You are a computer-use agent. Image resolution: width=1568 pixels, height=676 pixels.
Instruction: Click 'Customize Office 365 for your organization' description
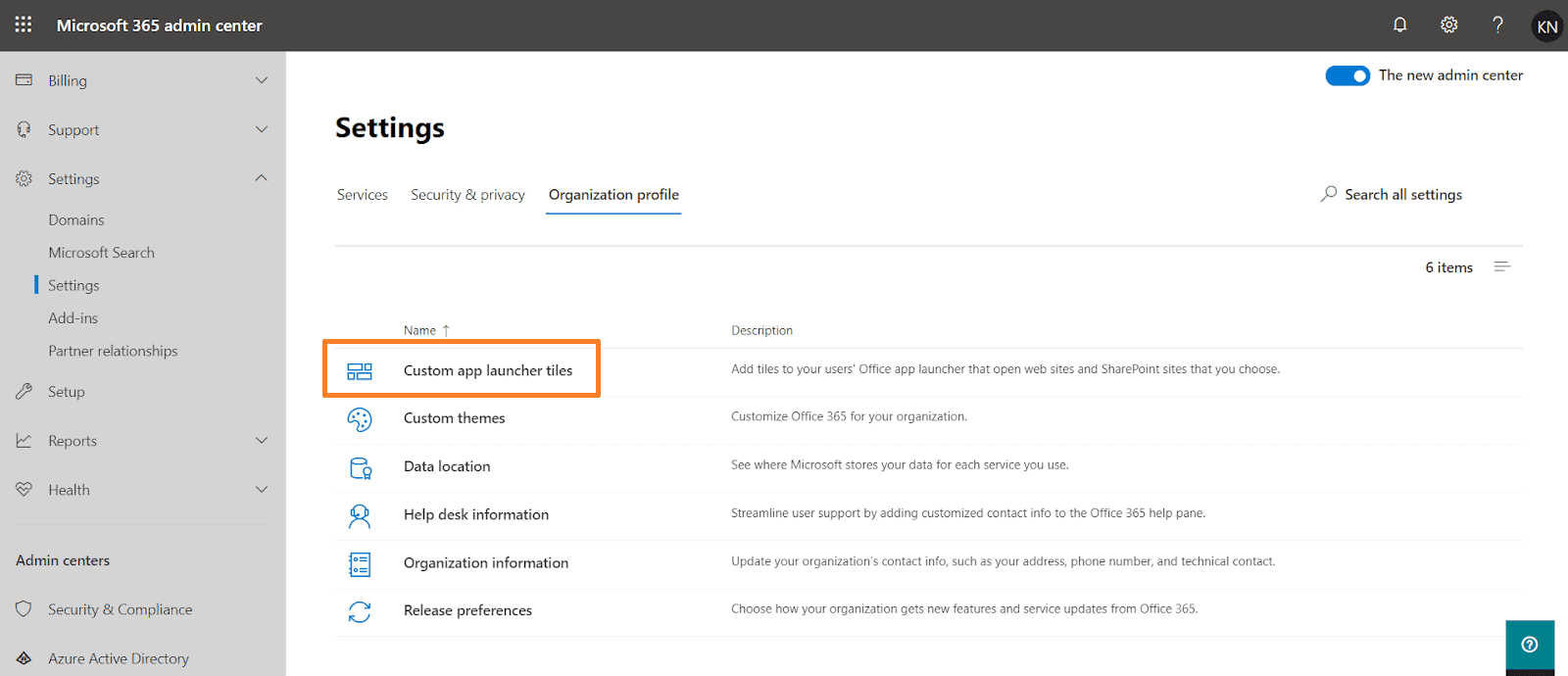(x=849, y=416)
